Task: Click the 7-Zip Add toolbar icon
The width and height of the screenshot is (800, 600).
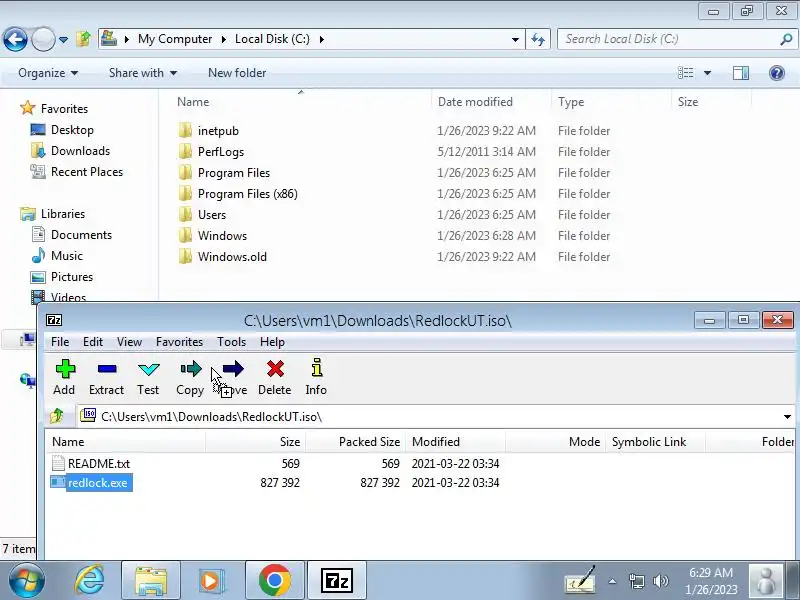Action: 65,369
